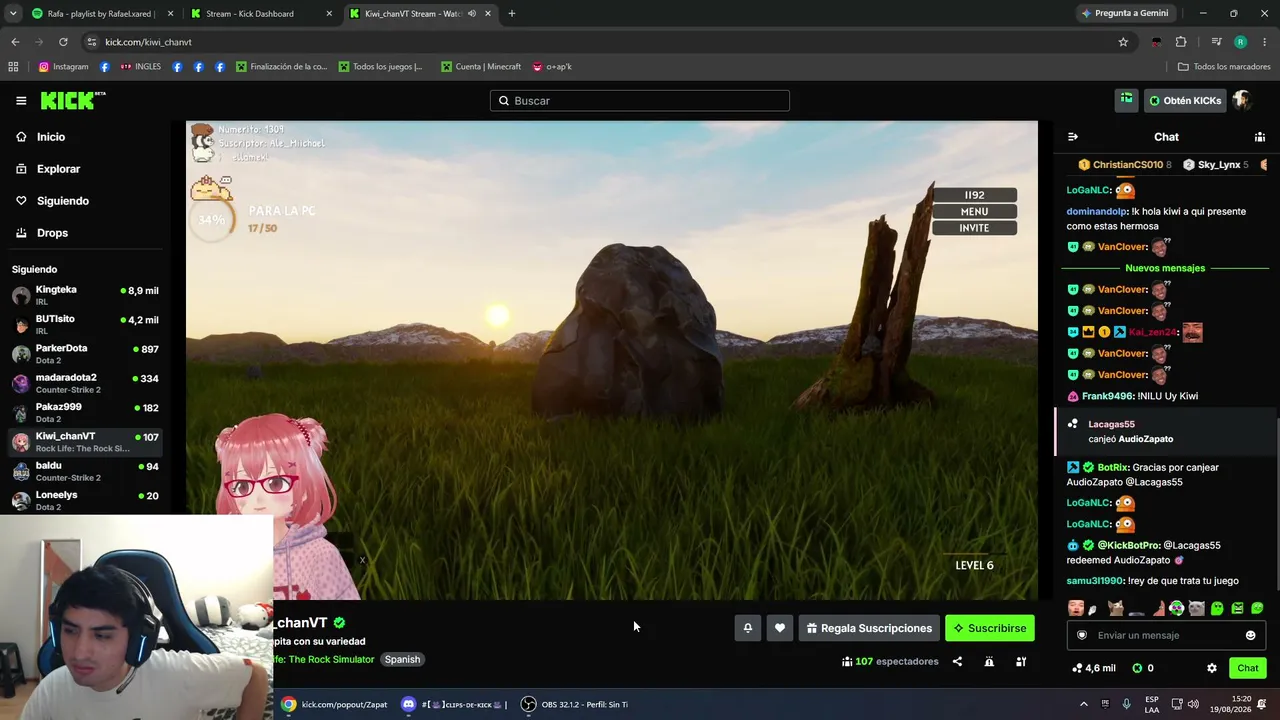The image size is (1280, 720).
Task: Click the green gift drops icon in header
Action: tap(1126, 100)
